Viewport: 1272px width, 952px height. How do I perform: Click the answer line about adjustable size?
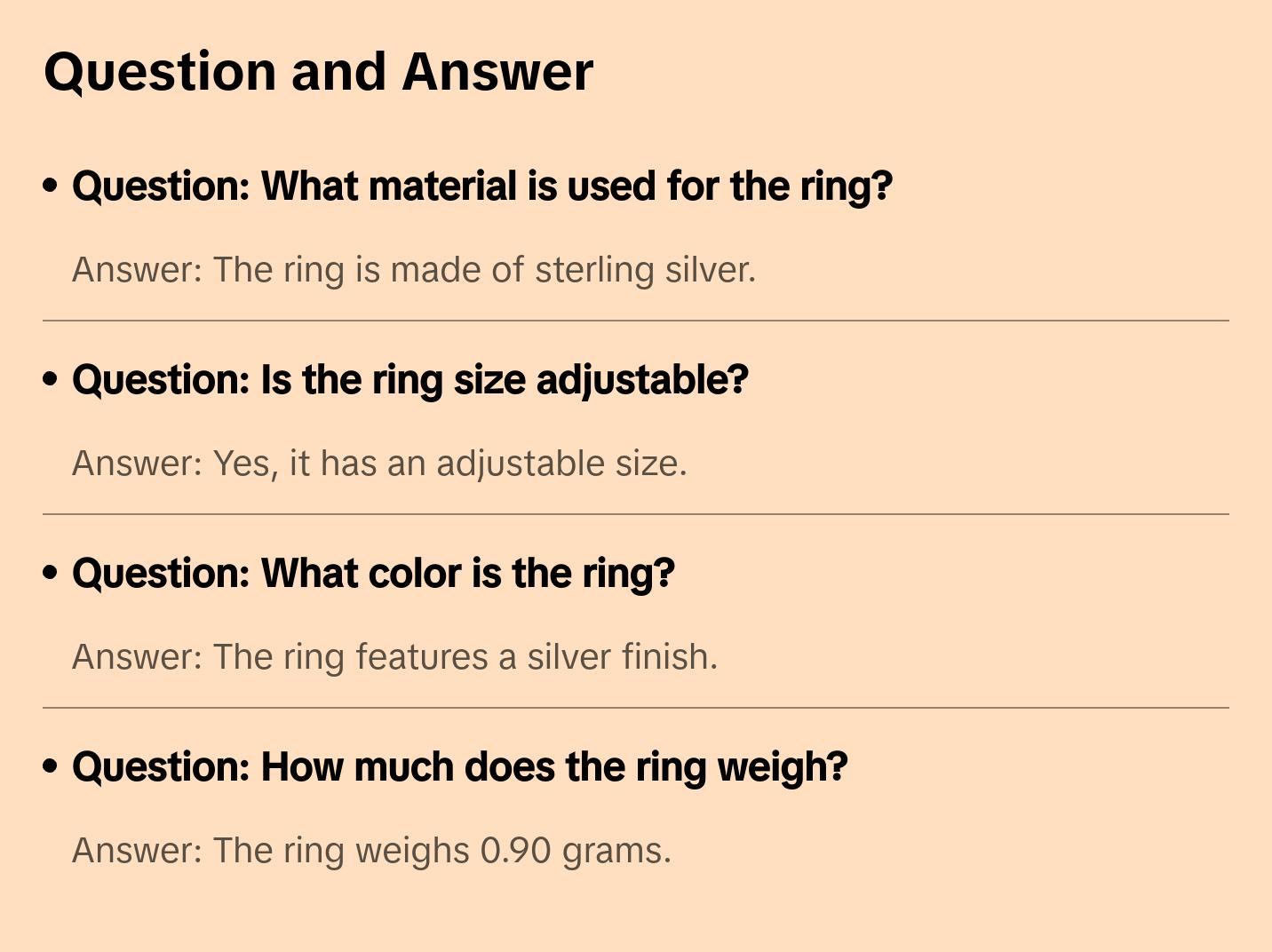point(379,464)
